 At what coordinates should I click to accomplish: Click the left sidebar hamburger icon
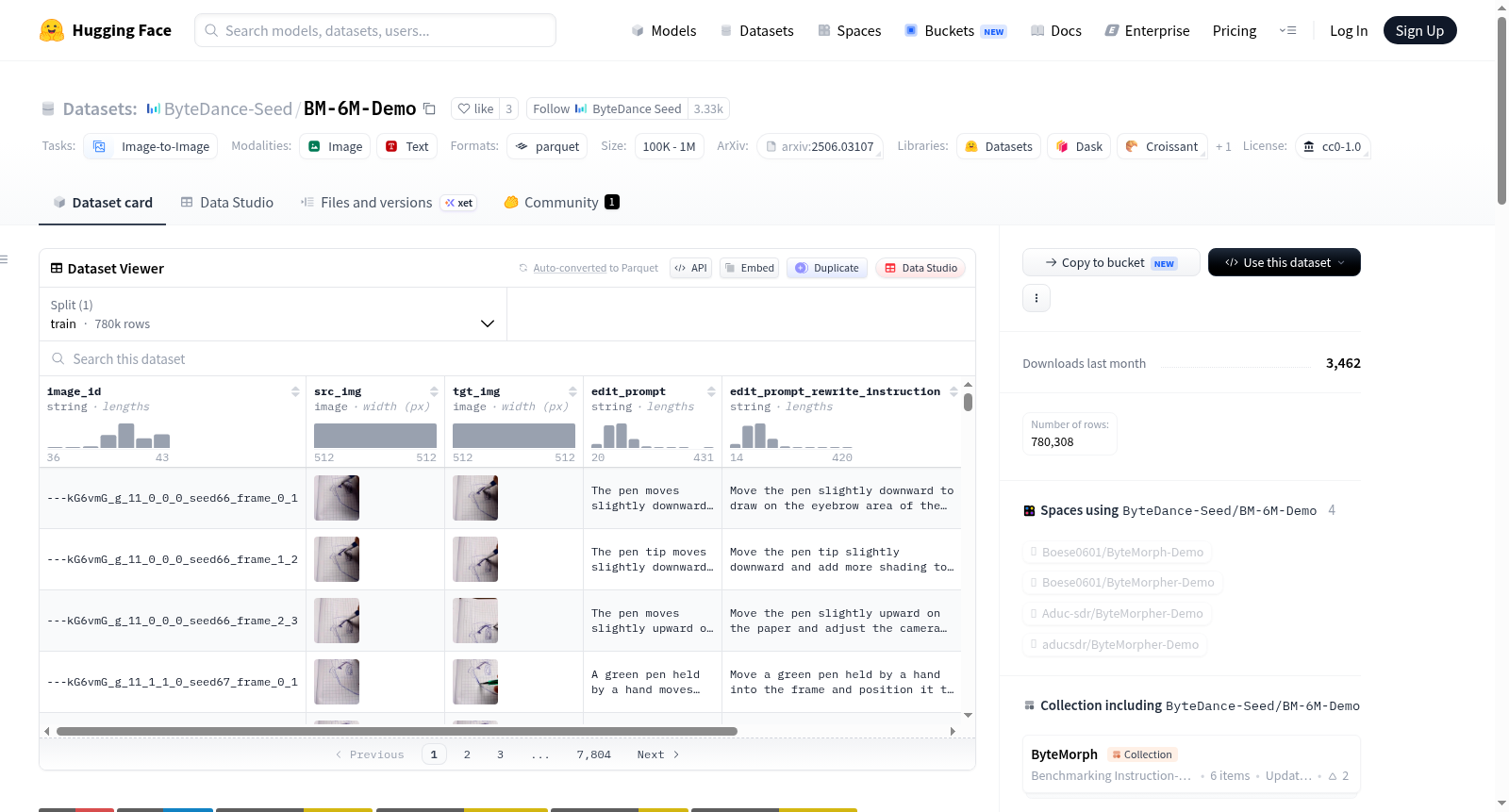(x=4, y=259)
